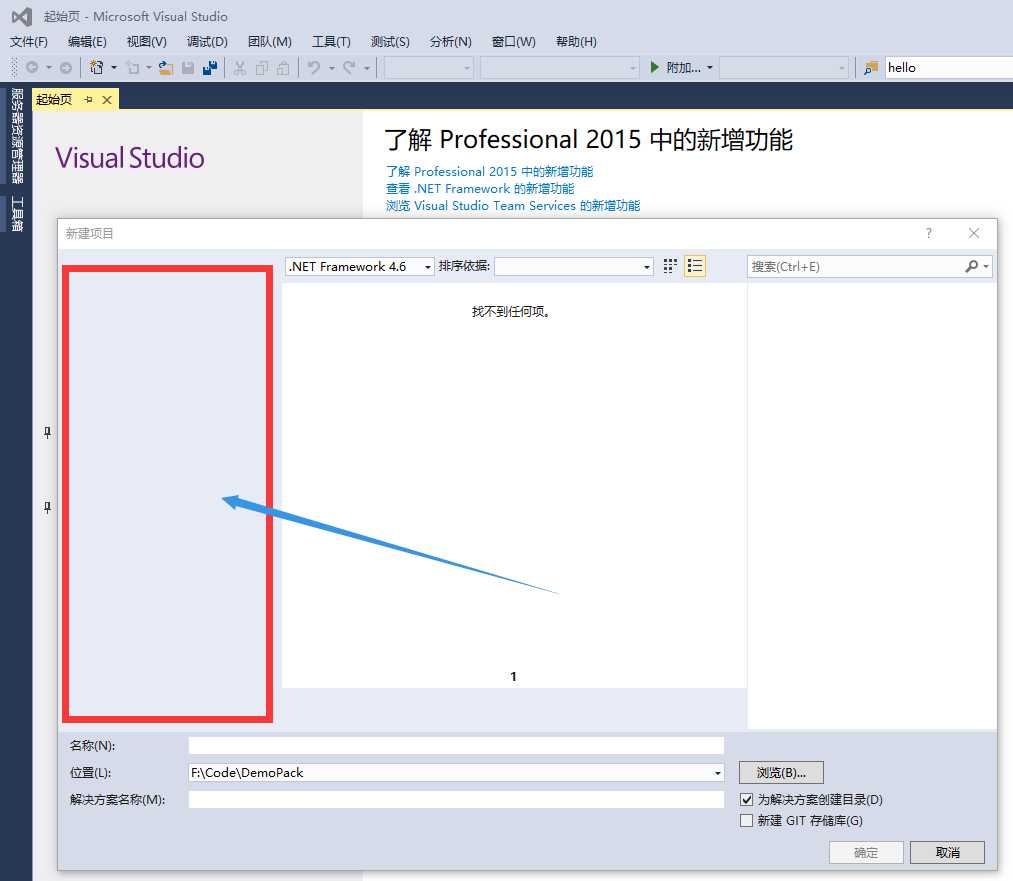Click the search box containing hello

948,67
